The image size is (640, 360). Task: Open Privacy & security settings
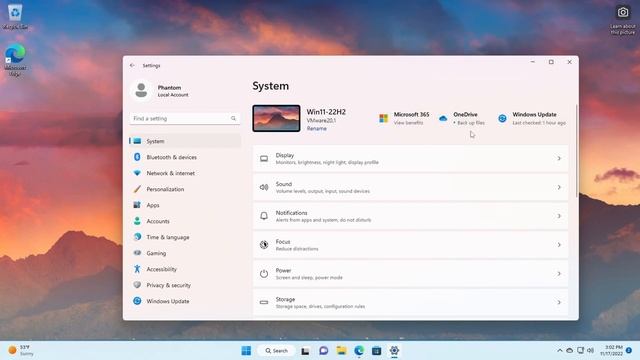pos(185,285)
